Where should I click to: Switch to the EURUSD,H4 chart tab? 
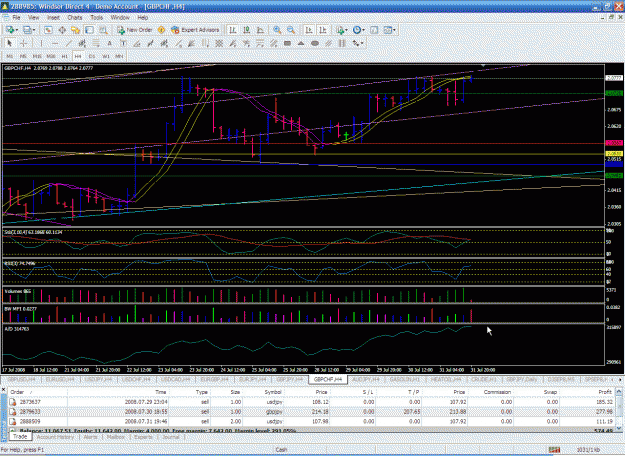pos(61,379)
